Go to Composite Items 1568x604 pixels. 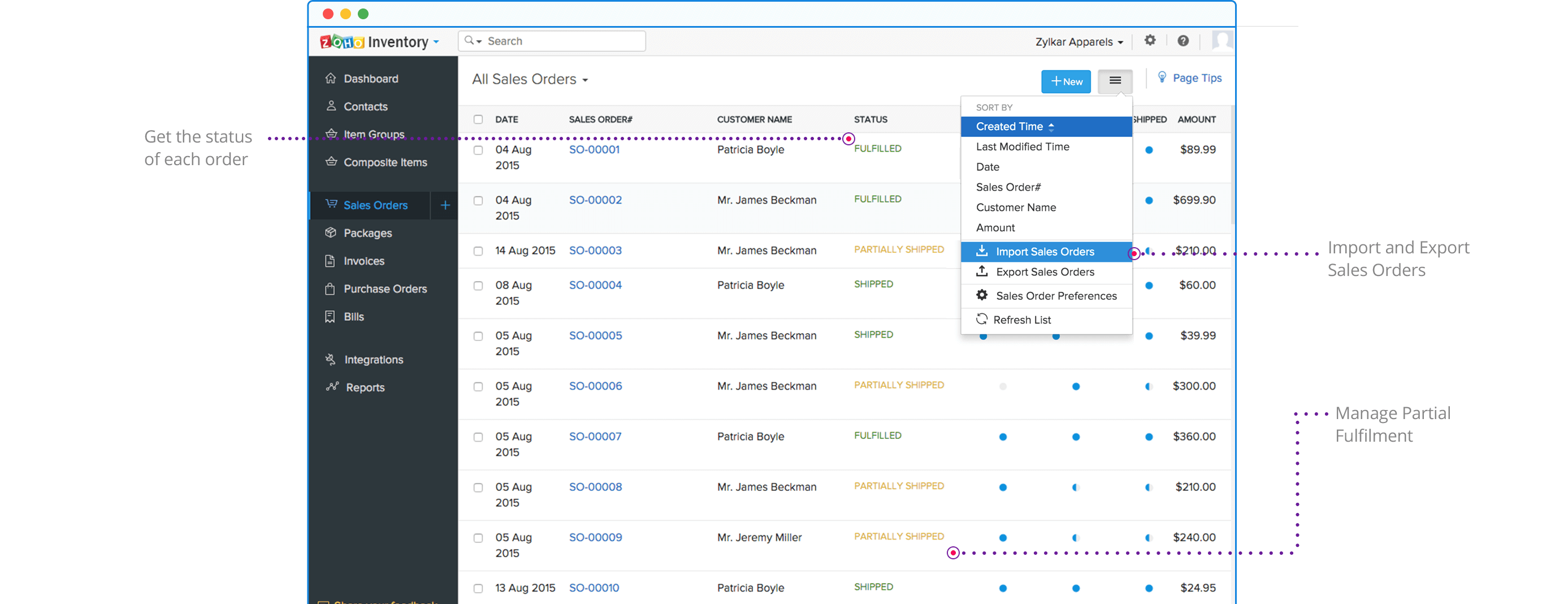[x=385, y=162]
